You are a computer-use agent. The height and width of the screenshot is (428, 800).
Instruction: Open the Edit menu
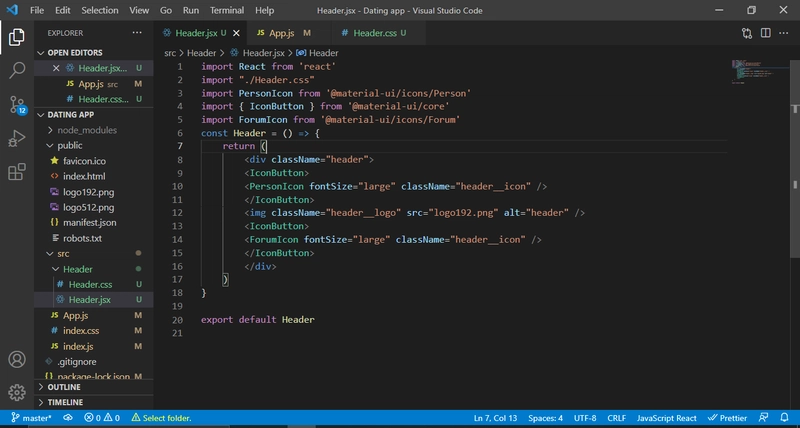[63, 10]
